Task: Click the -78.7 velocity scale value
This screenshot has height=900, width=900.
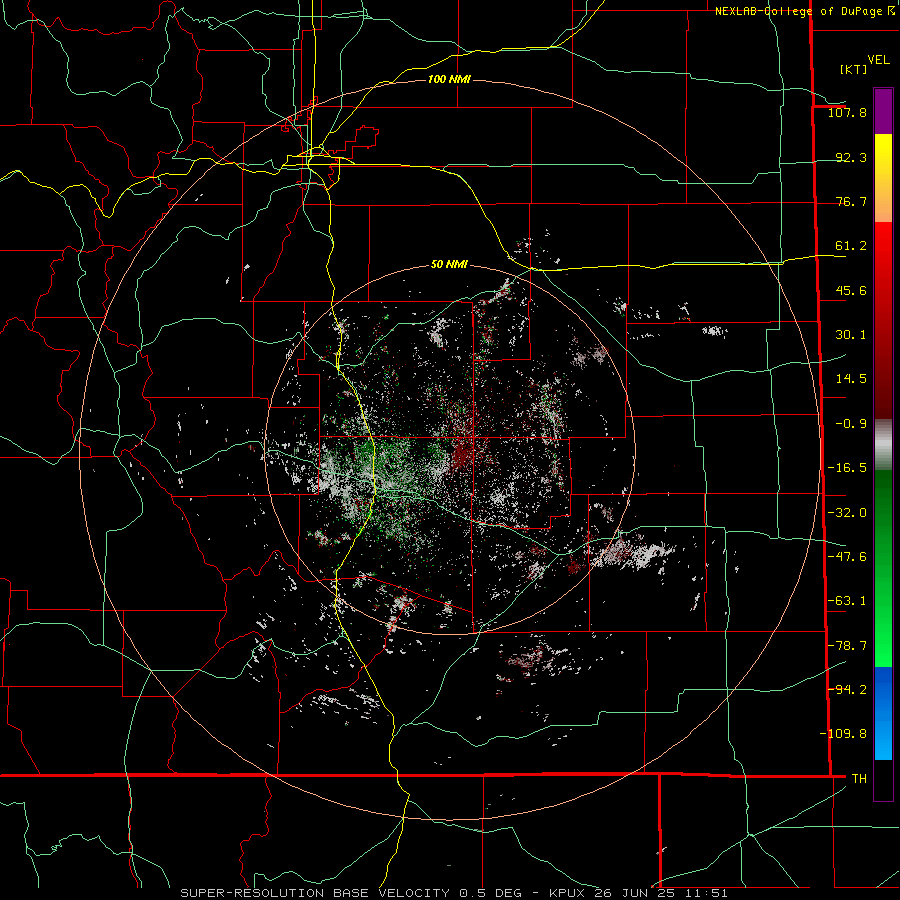Action: (847, 646)
